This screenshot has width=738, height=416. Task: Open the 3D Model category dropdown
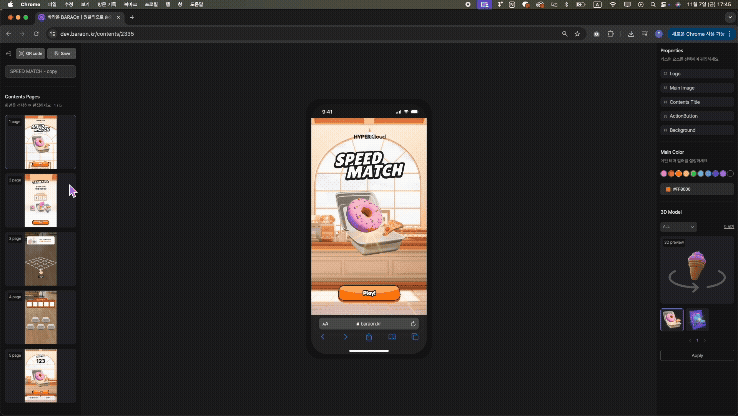[679, 227]
